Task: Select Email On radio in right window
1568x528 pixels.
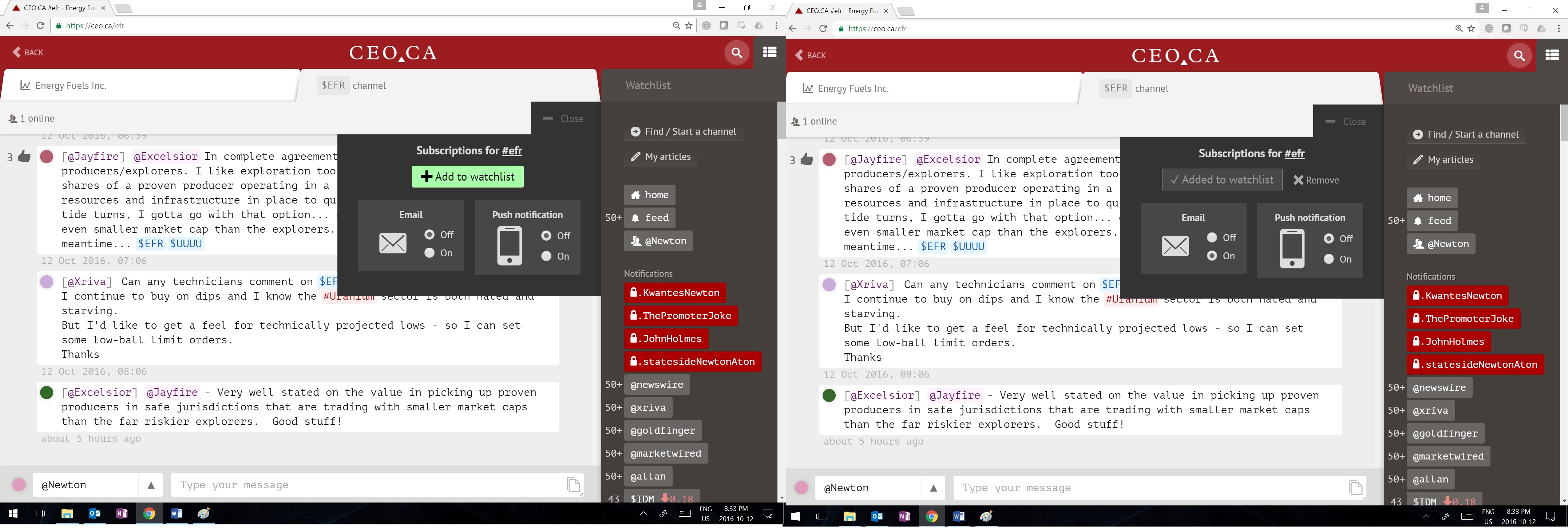Action: coord(1212,256)
